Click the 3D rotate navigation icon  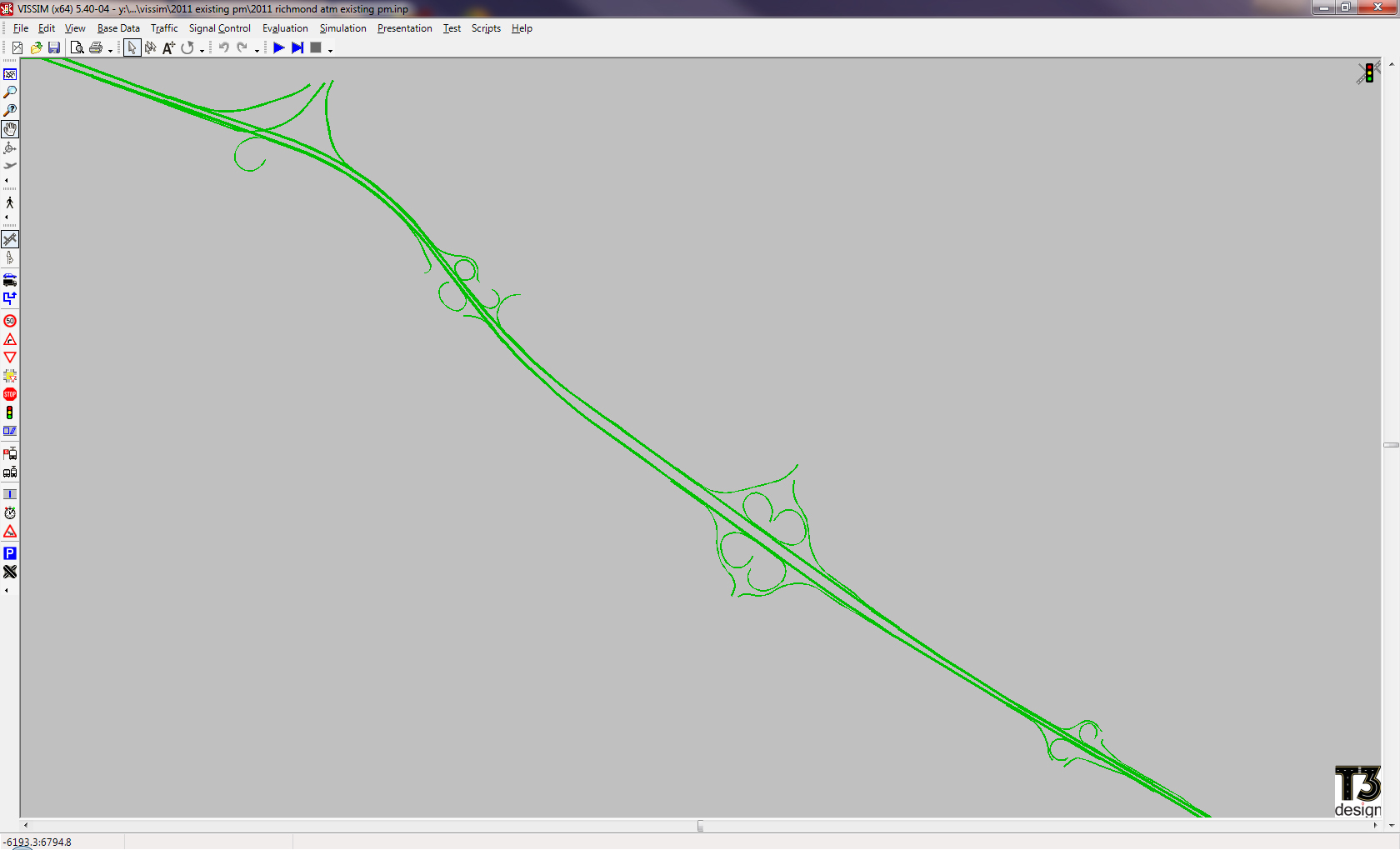(x=10, y=147)
